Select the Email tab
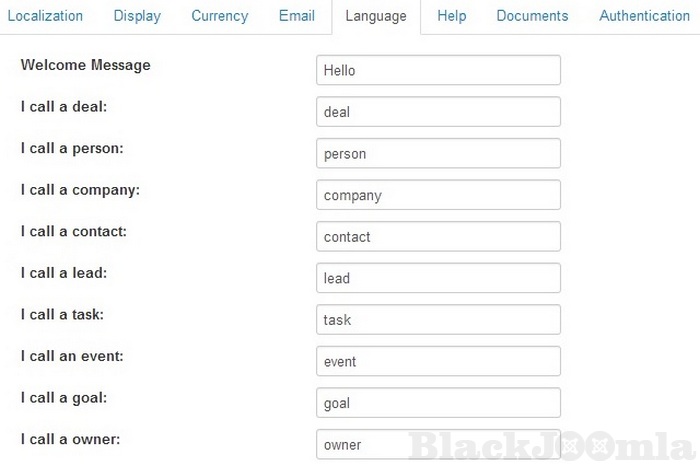Image resolution: width=700 pixels, height=466 pixels. coord(297,16)
